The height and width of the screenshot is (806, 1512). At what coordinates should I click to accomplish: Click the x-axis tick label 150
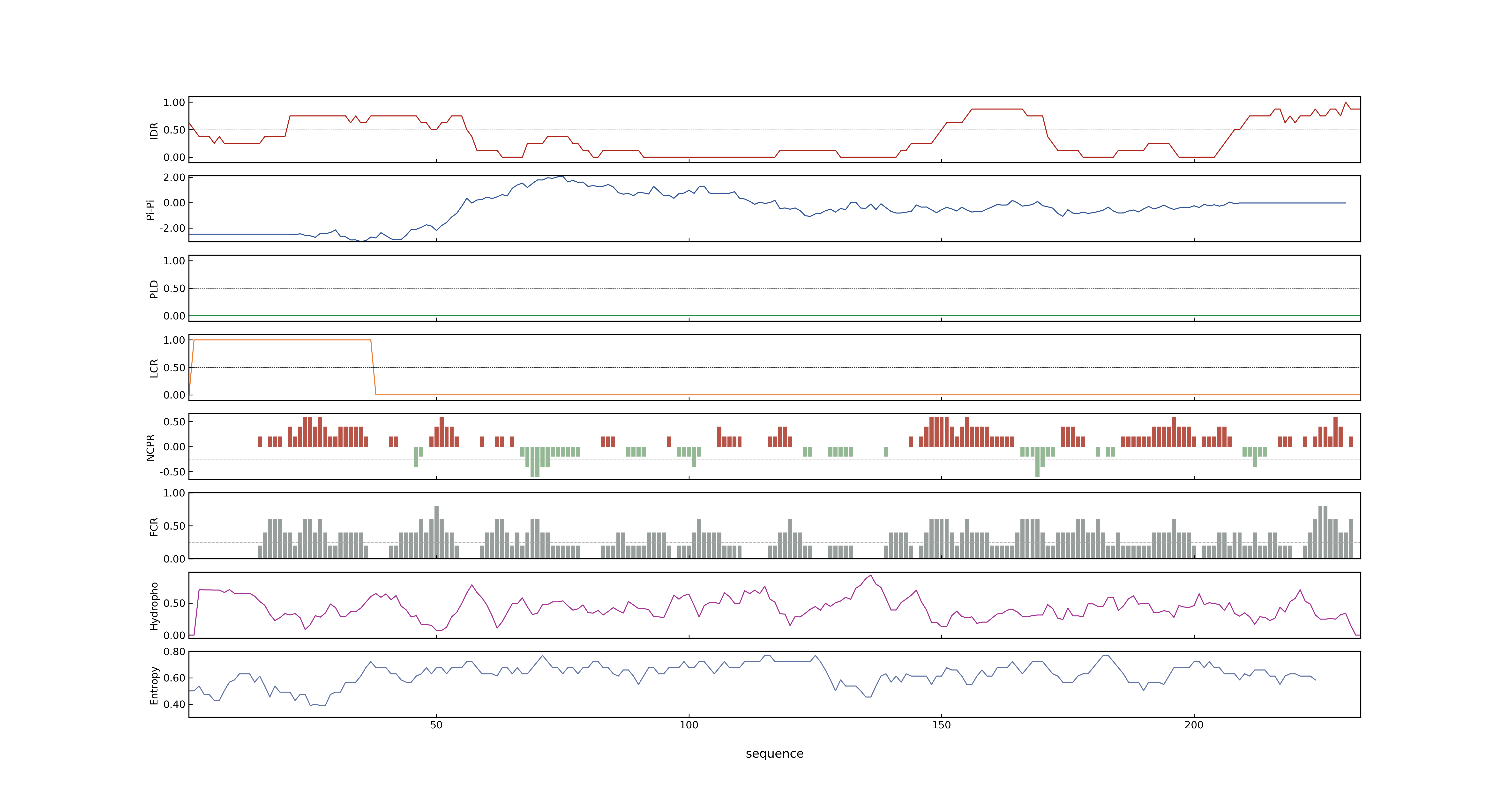(x=942, y=725)
